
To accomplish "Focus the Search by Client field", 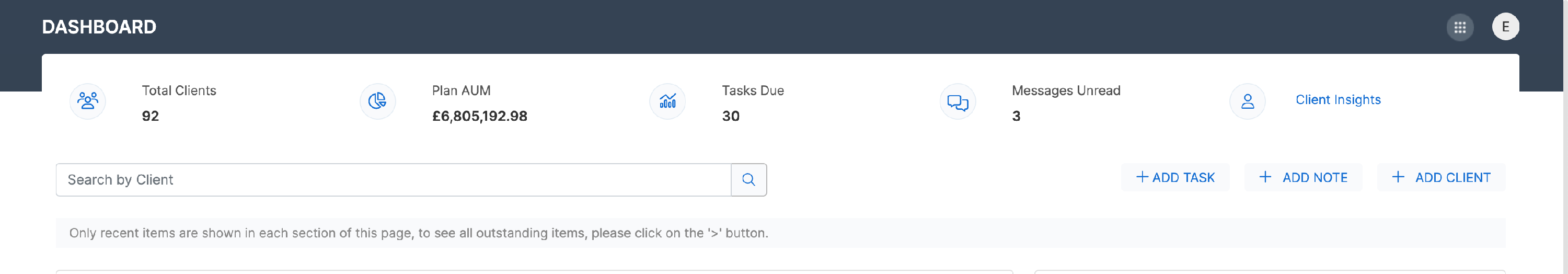I will coord(393,180).
